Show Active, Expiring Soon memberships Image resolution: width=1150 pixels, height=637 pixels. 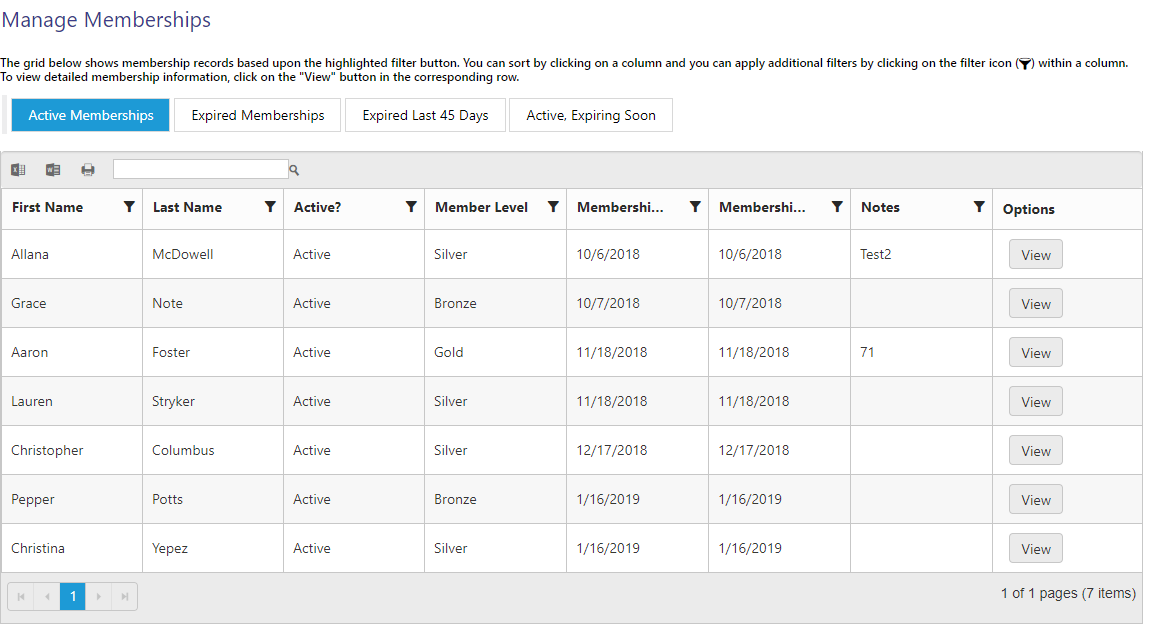point(590,115)
